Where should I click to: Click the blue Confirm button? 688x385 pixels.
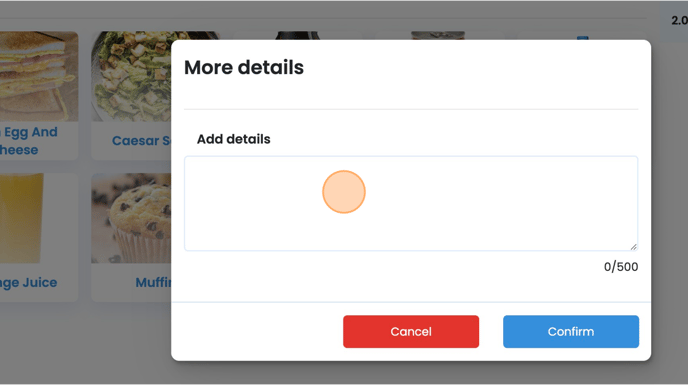pos(571,331)
